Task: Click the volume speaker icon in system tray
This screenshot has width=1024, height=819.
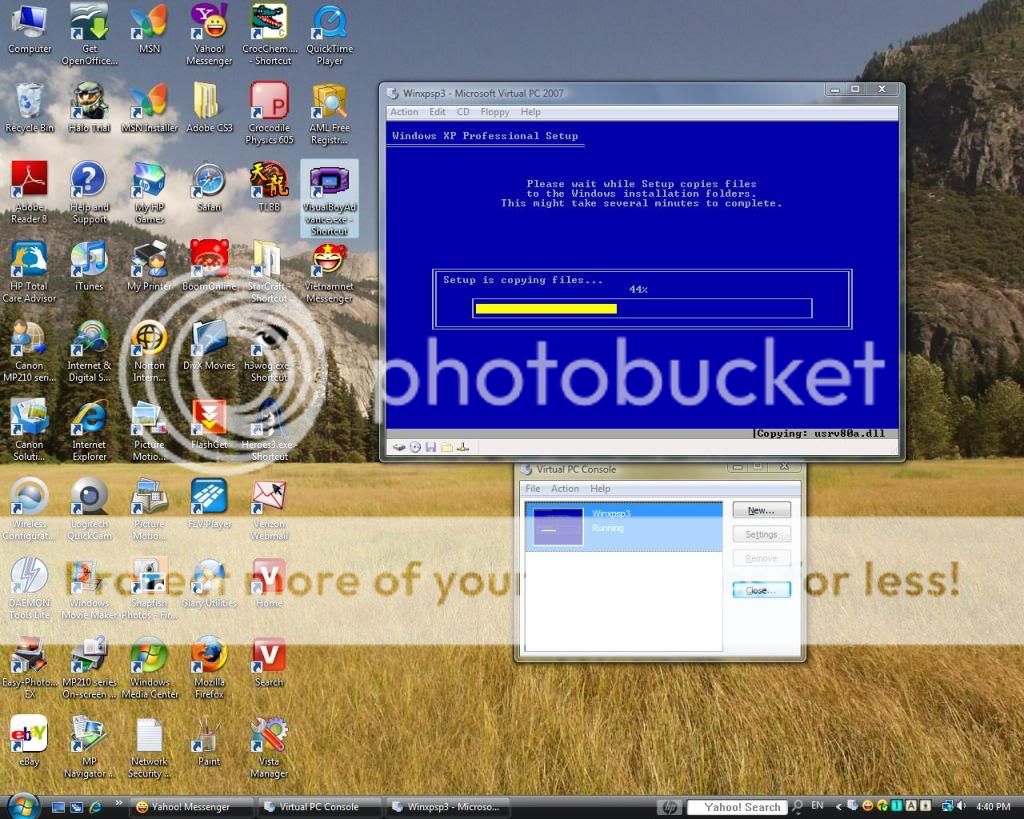Action: (x=960, y=807)
